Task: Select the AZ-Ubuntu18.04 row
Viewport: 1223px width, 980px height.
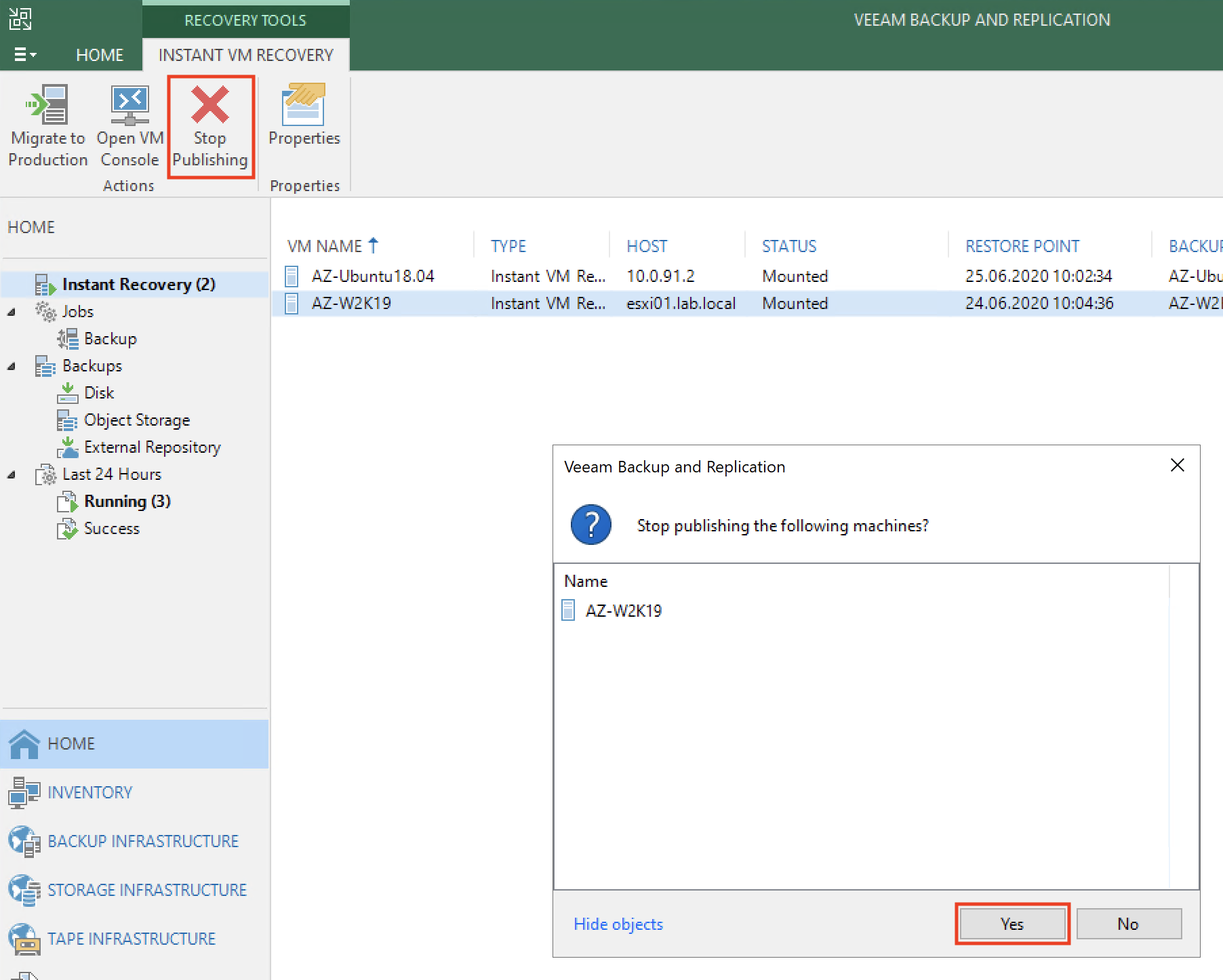Action: pos(747,276)
